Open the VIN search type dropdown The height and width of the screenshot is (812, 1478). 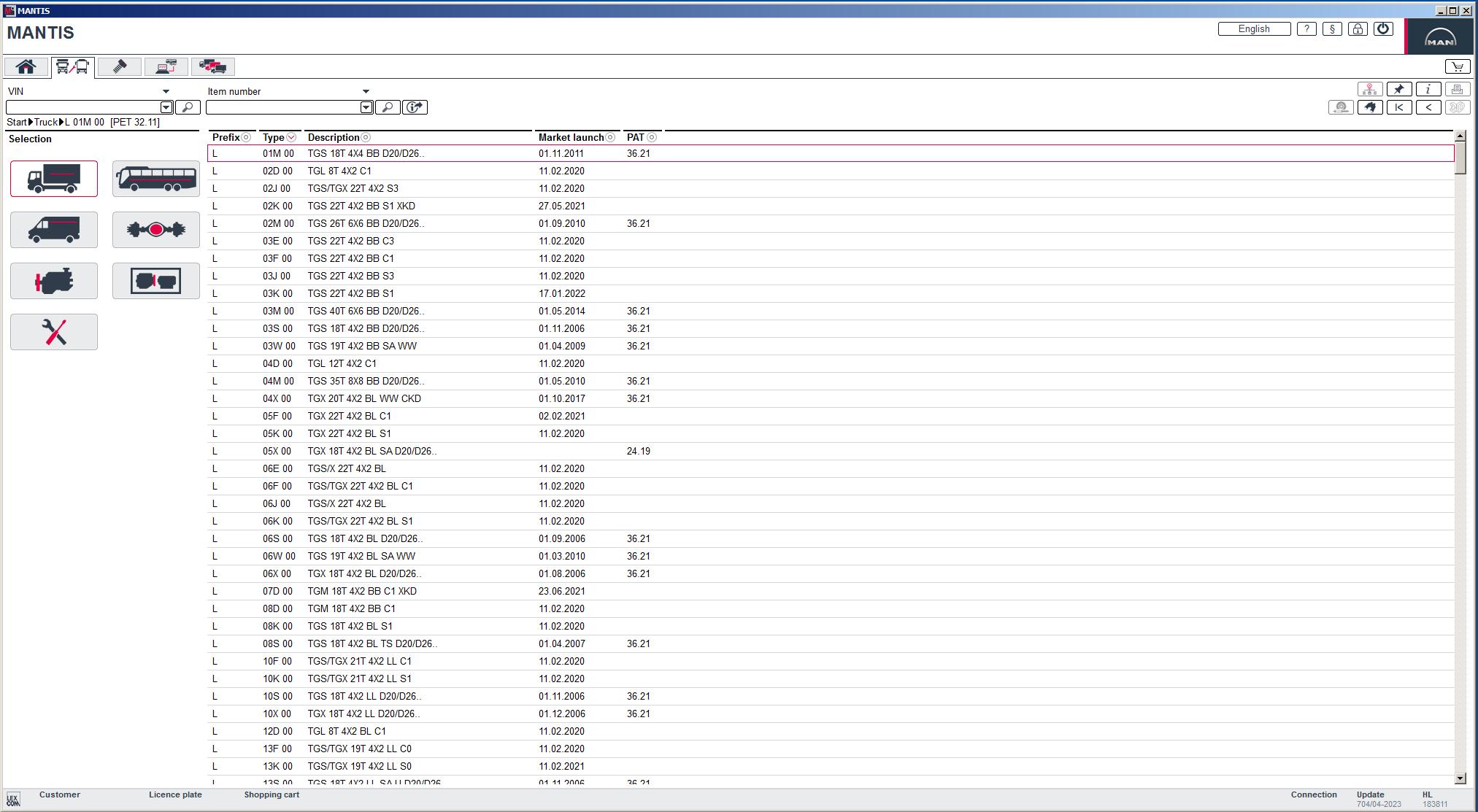(x=167, y=90)
